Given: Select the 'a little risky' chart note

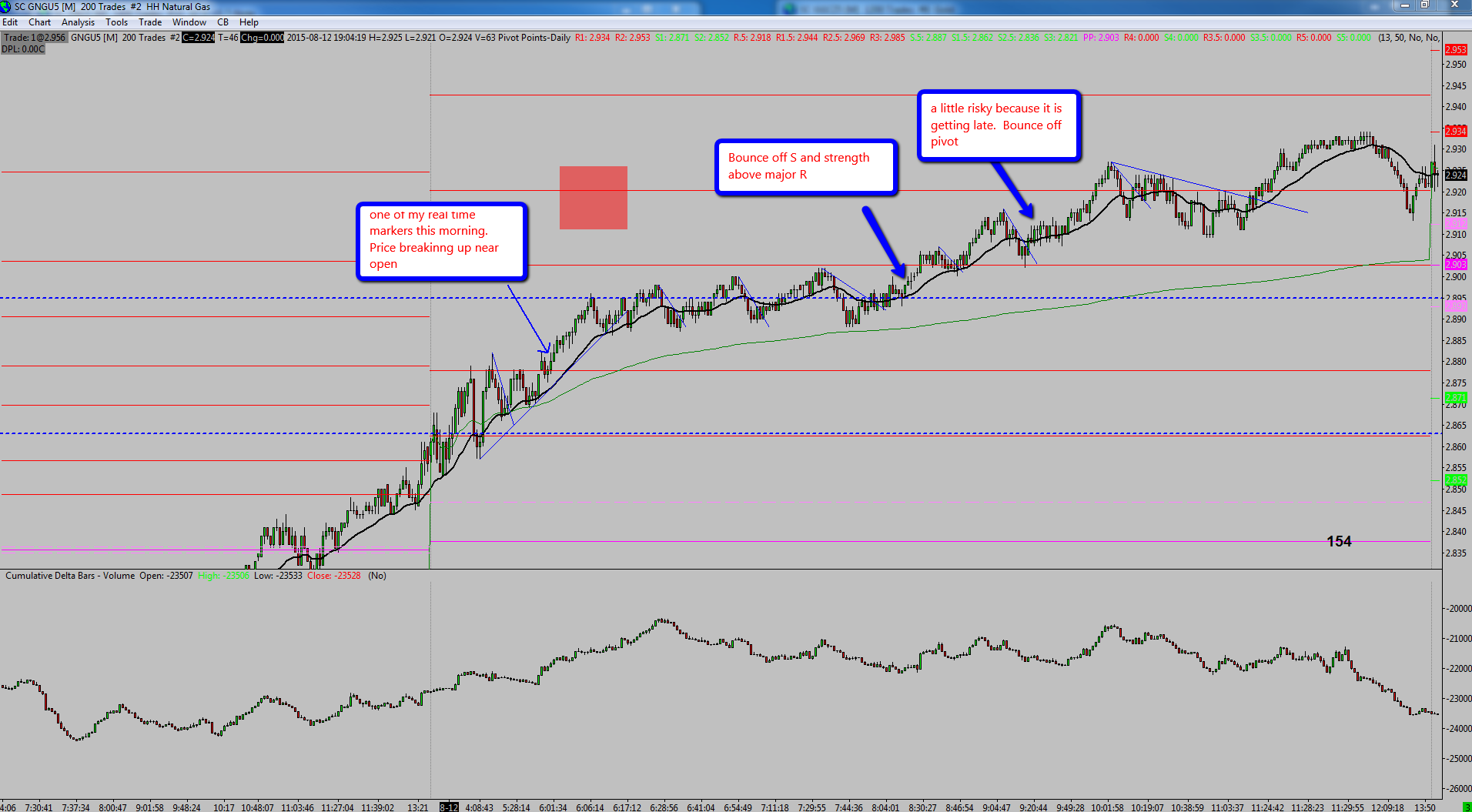Looking at the screenshot, I should click(999, 125).
